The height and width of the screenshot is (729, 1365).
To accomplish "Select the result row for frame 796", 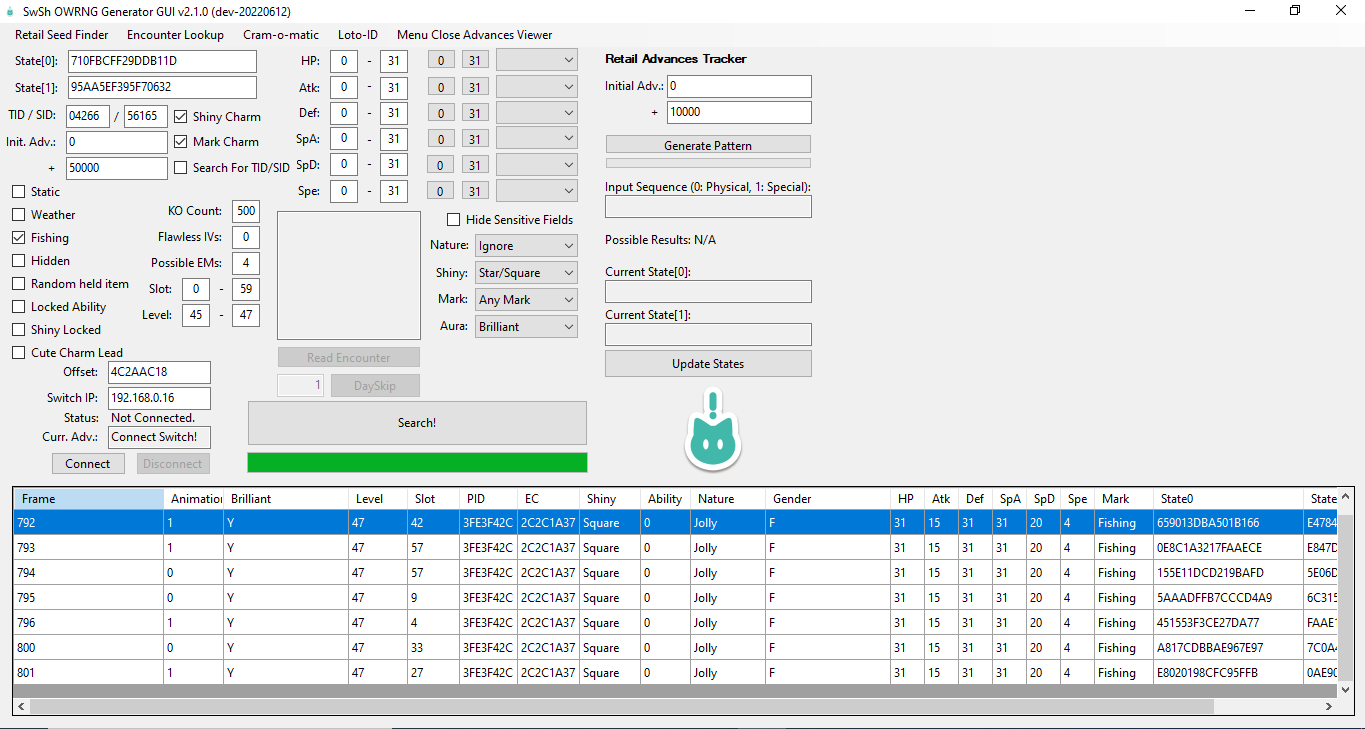I will click(x=676, y=623).
